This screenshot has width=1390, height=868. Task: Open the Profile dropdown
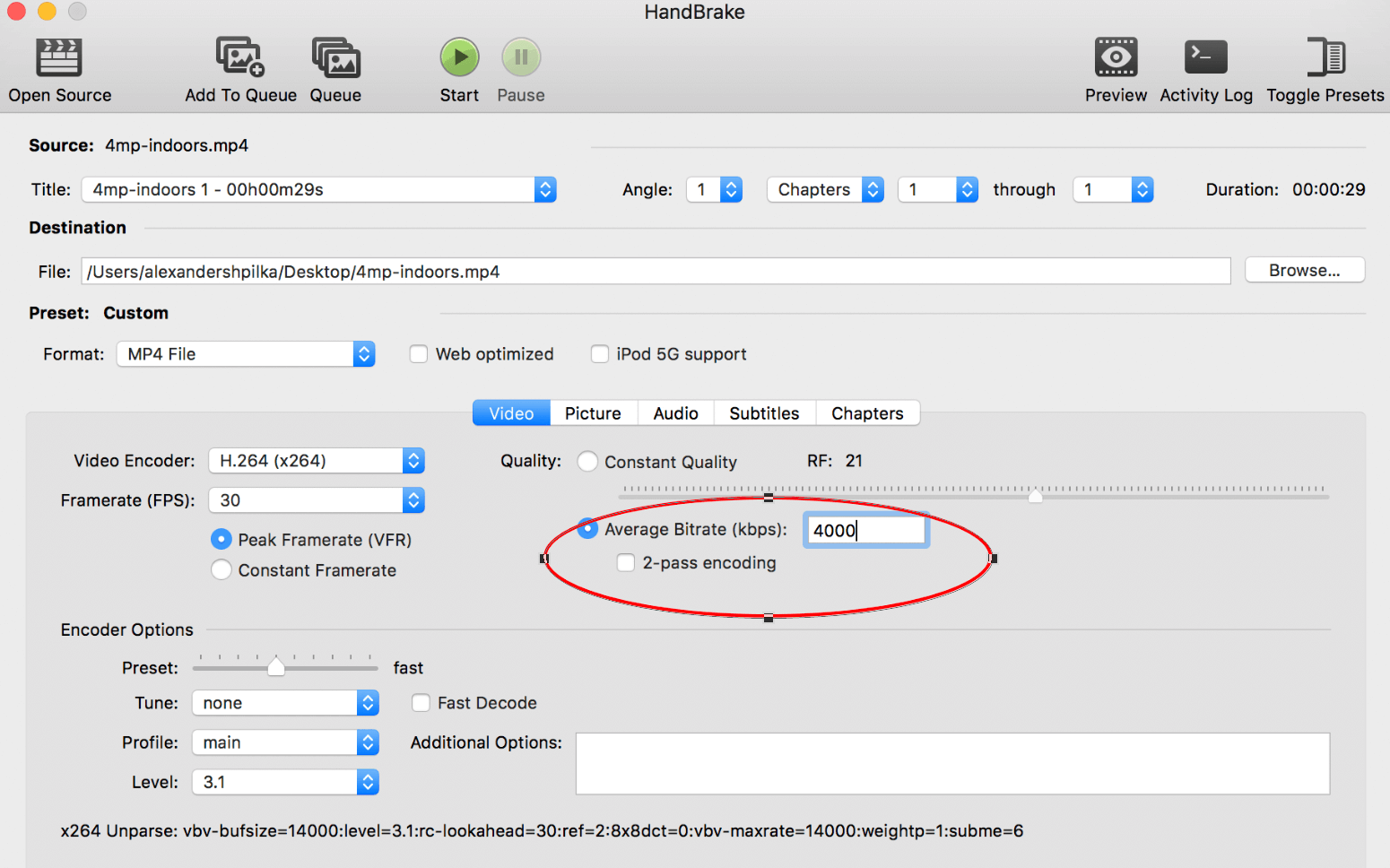coord(285,742)
